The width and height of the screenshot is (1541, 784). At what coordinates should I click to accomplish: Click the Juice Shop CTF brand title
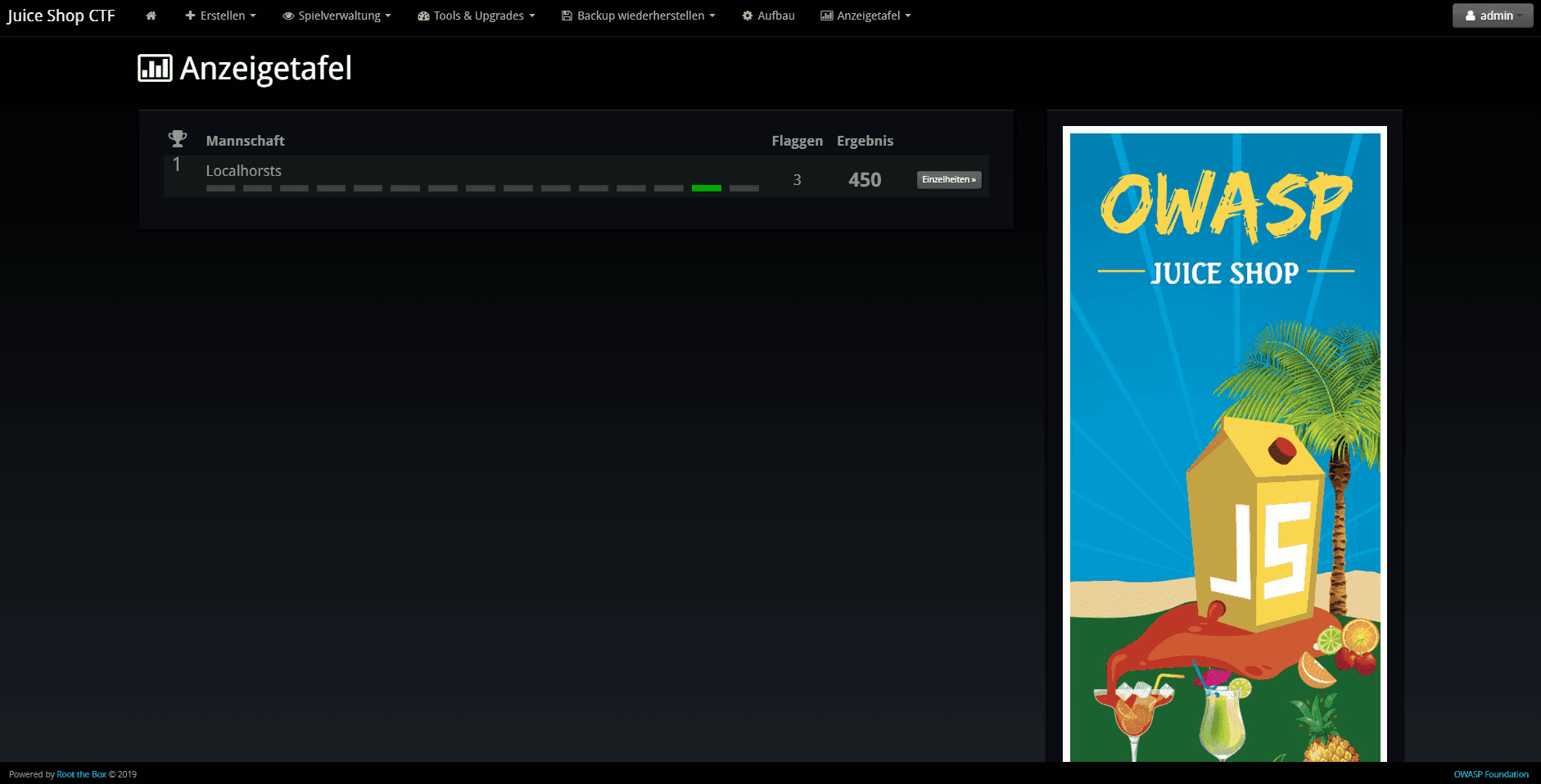(x=61, y=16)
